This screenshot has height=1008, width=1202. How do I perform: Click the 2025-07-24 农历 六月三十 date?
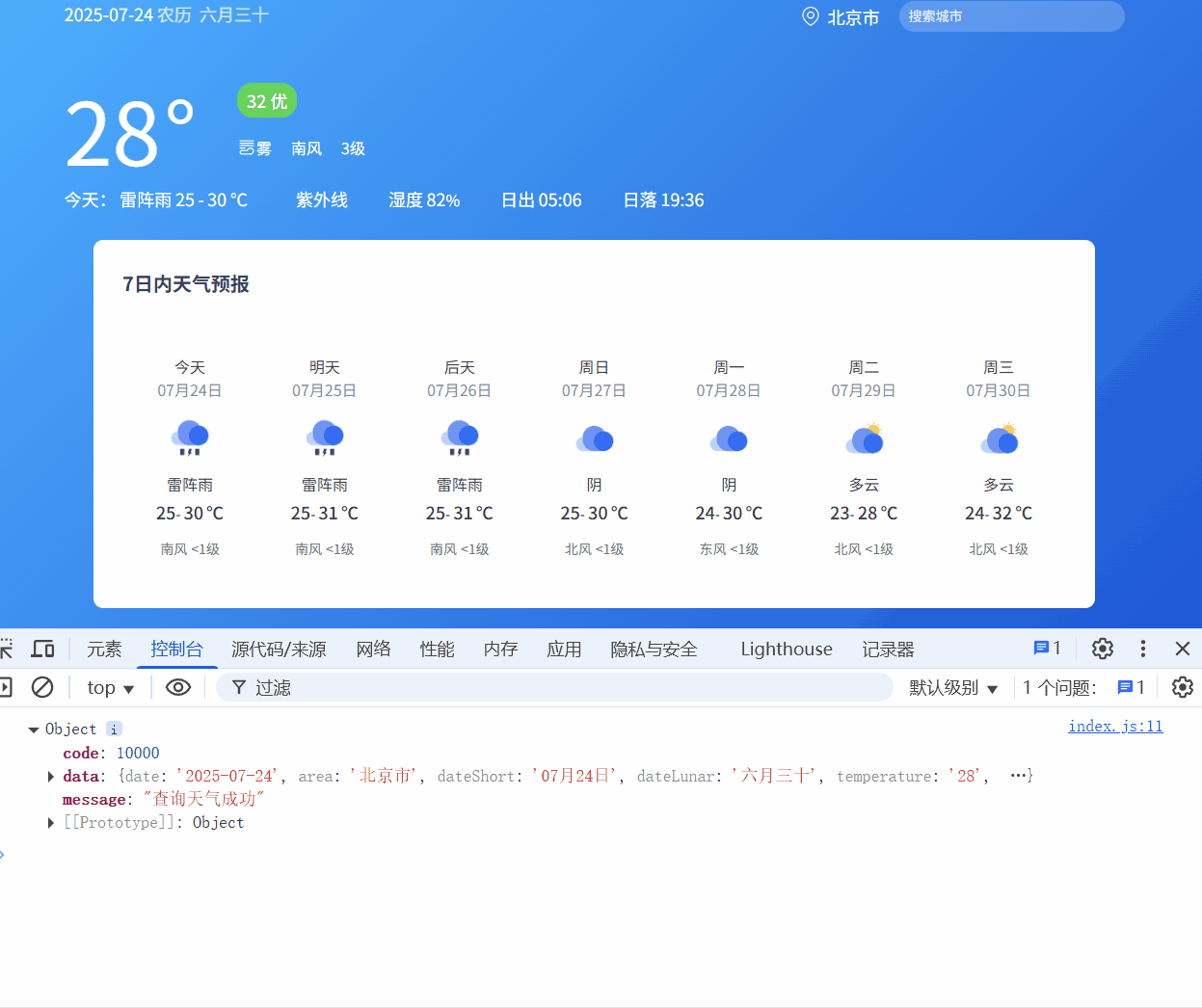pyautogui.click(x=167, y=15)
